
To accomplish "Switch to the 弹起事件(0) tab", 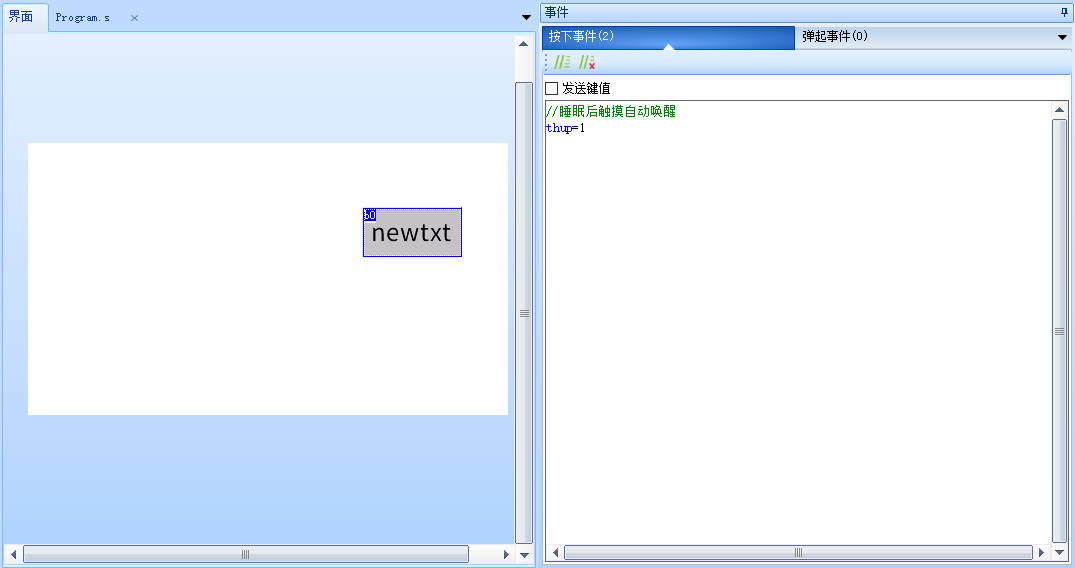I will coord(834,36).
